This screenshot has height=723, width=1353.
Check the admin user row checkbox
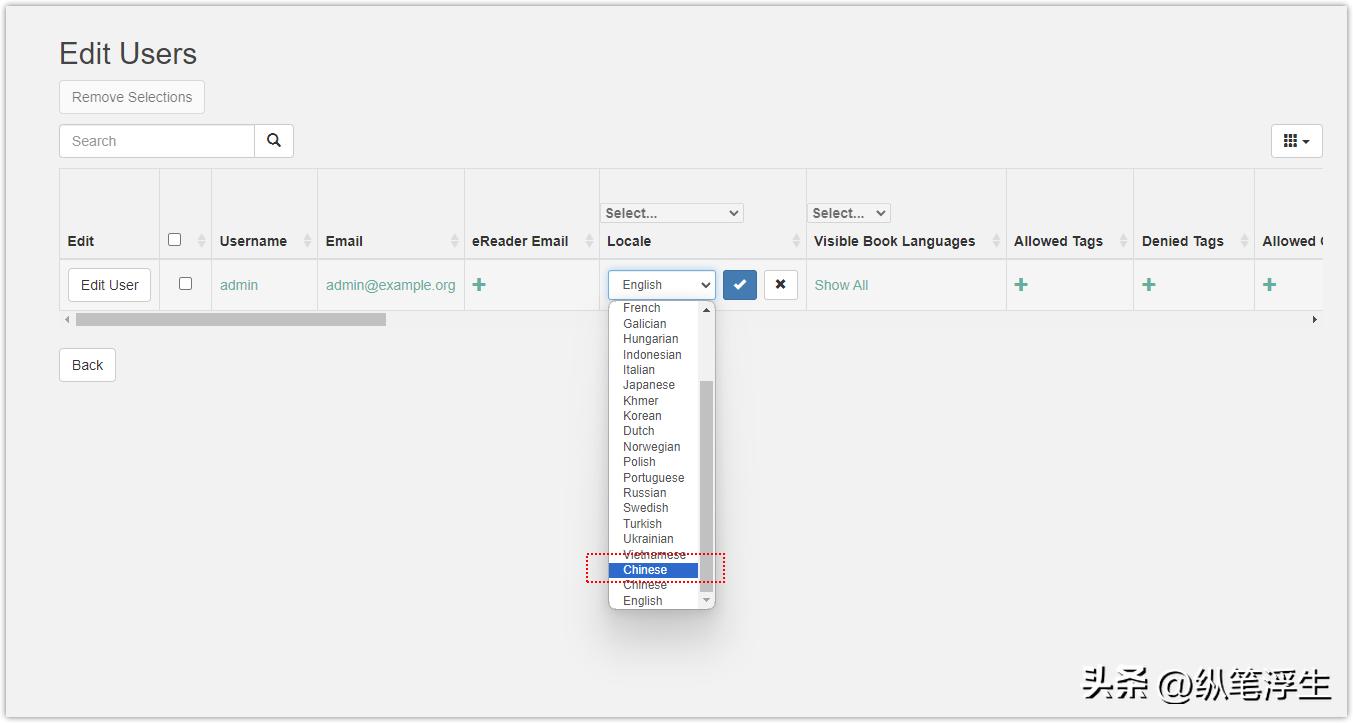[x=185, y=284]
